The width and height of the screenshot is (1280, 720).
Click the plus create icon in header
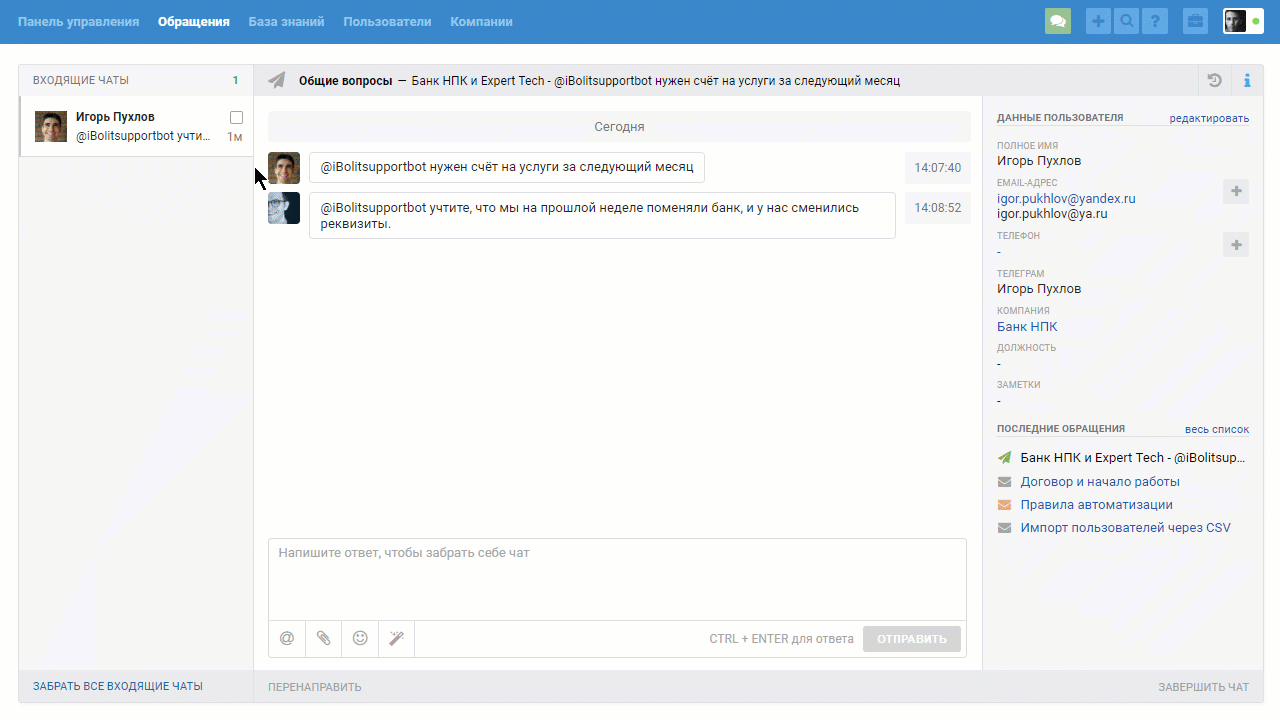click(x=1099, y=21)
